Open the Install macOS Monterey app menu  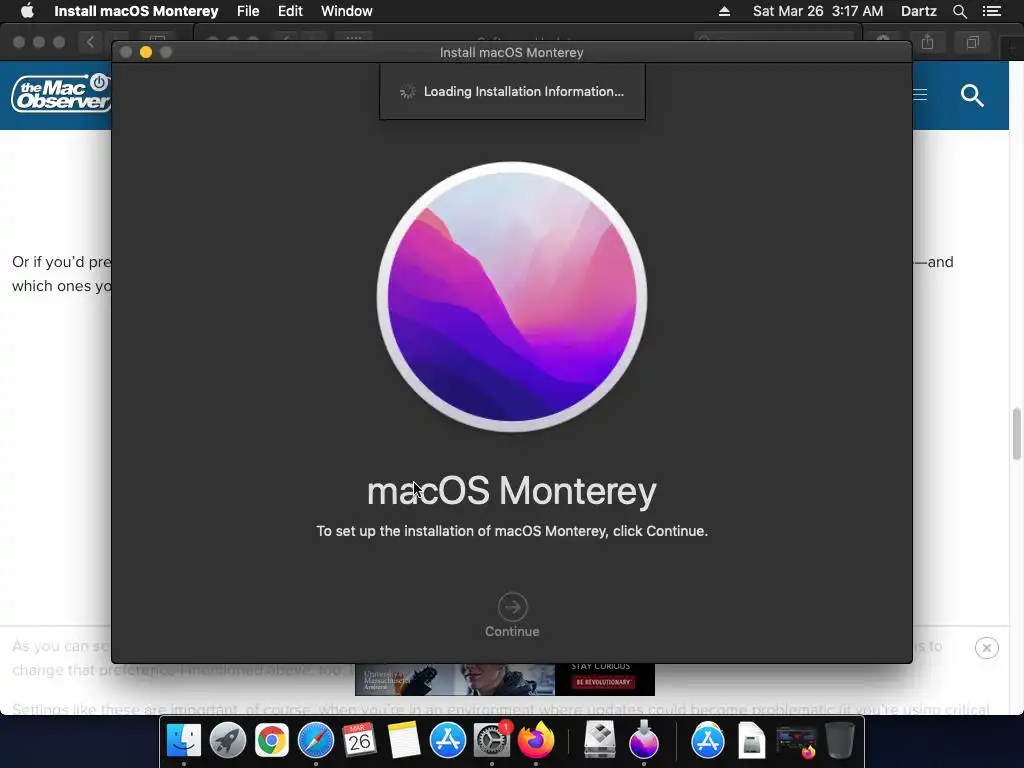[136, 11]
